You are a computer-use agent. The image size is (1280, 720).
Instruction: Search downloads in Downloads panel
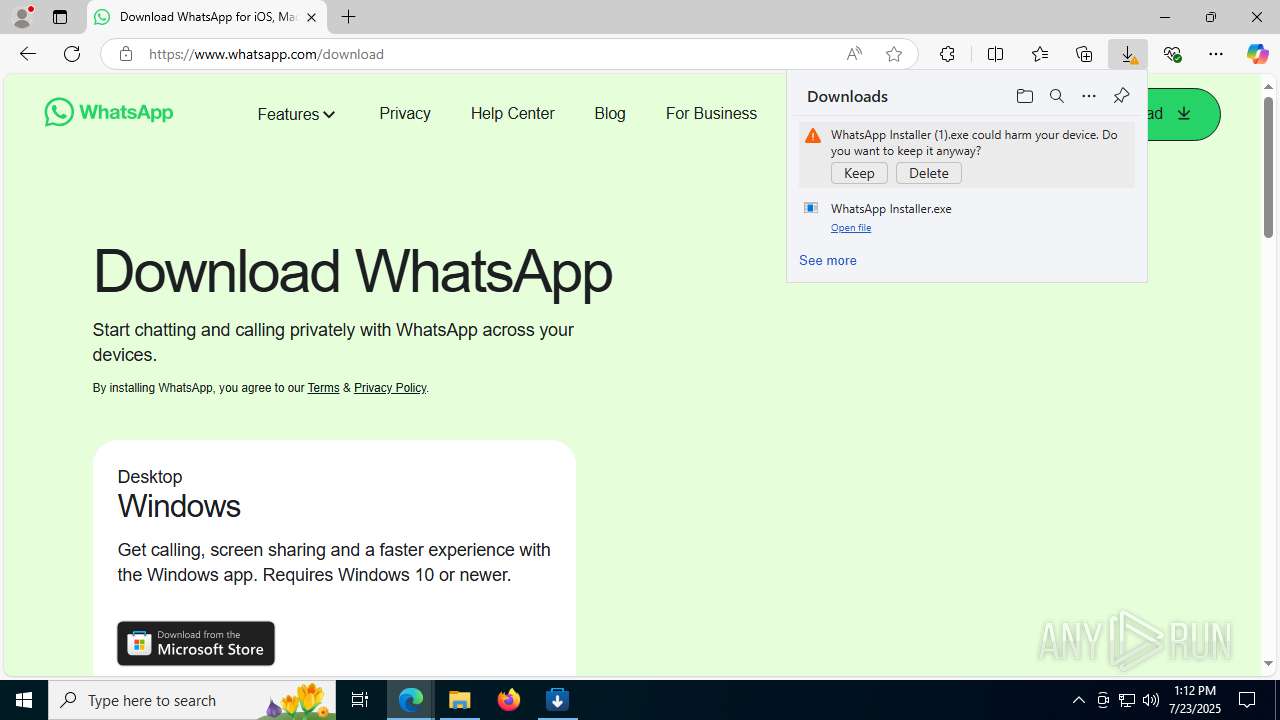1056,96
